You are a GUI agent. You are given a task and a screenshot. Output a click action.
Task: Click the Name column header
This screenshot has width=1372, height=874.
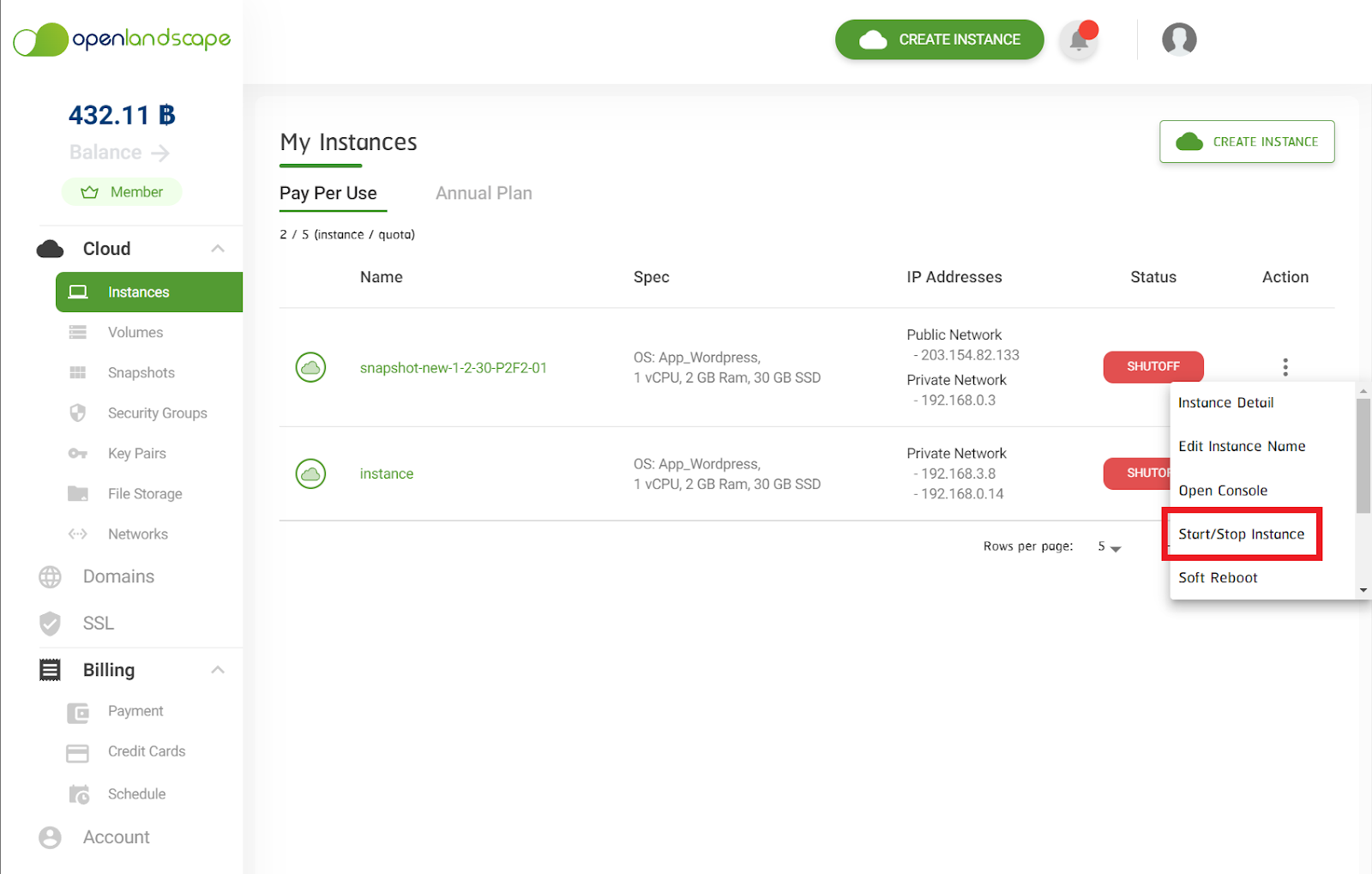(382, 277)
